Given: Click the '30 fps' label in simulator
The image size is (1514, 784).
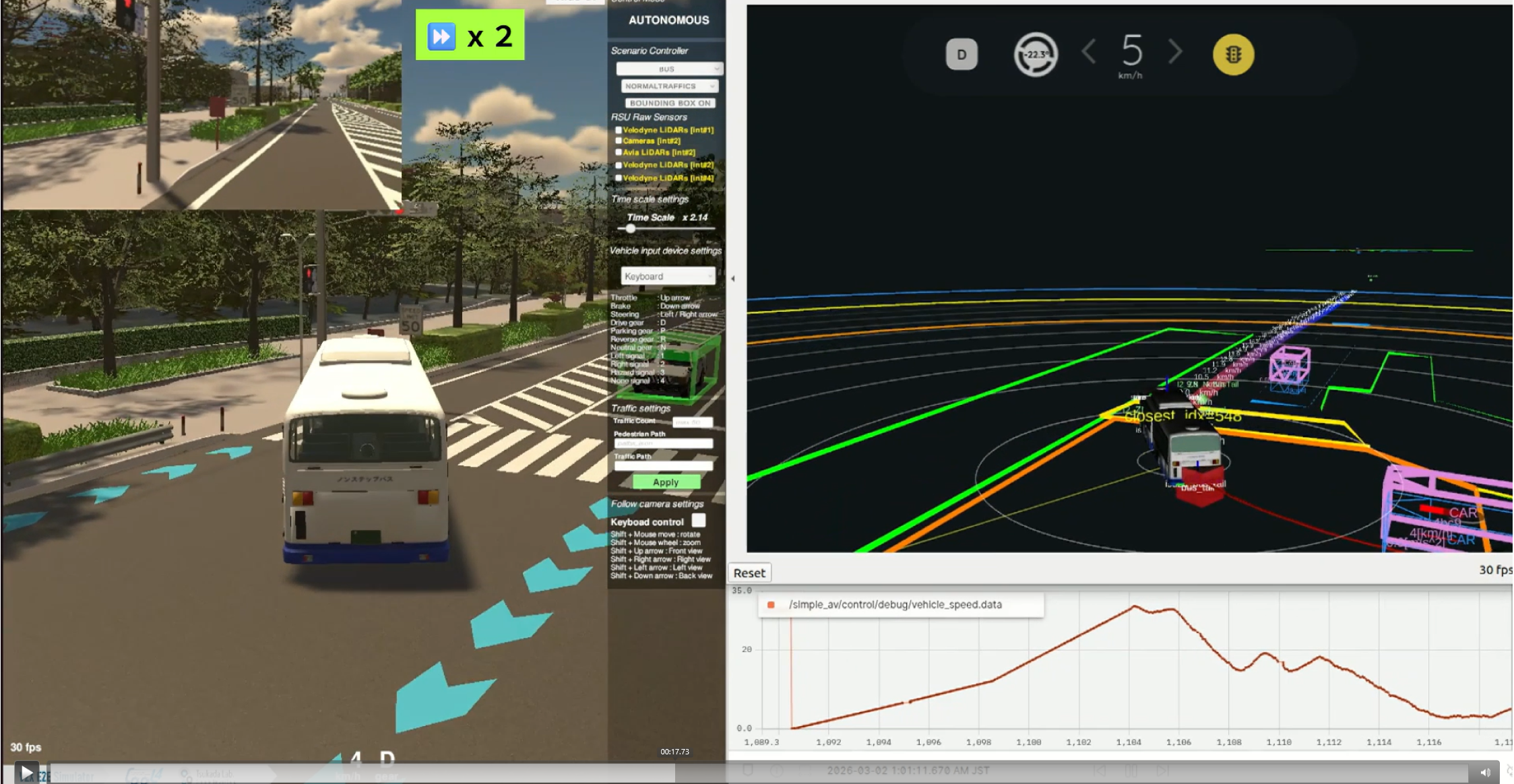Looking at the screenshot, I should [26, 748].
